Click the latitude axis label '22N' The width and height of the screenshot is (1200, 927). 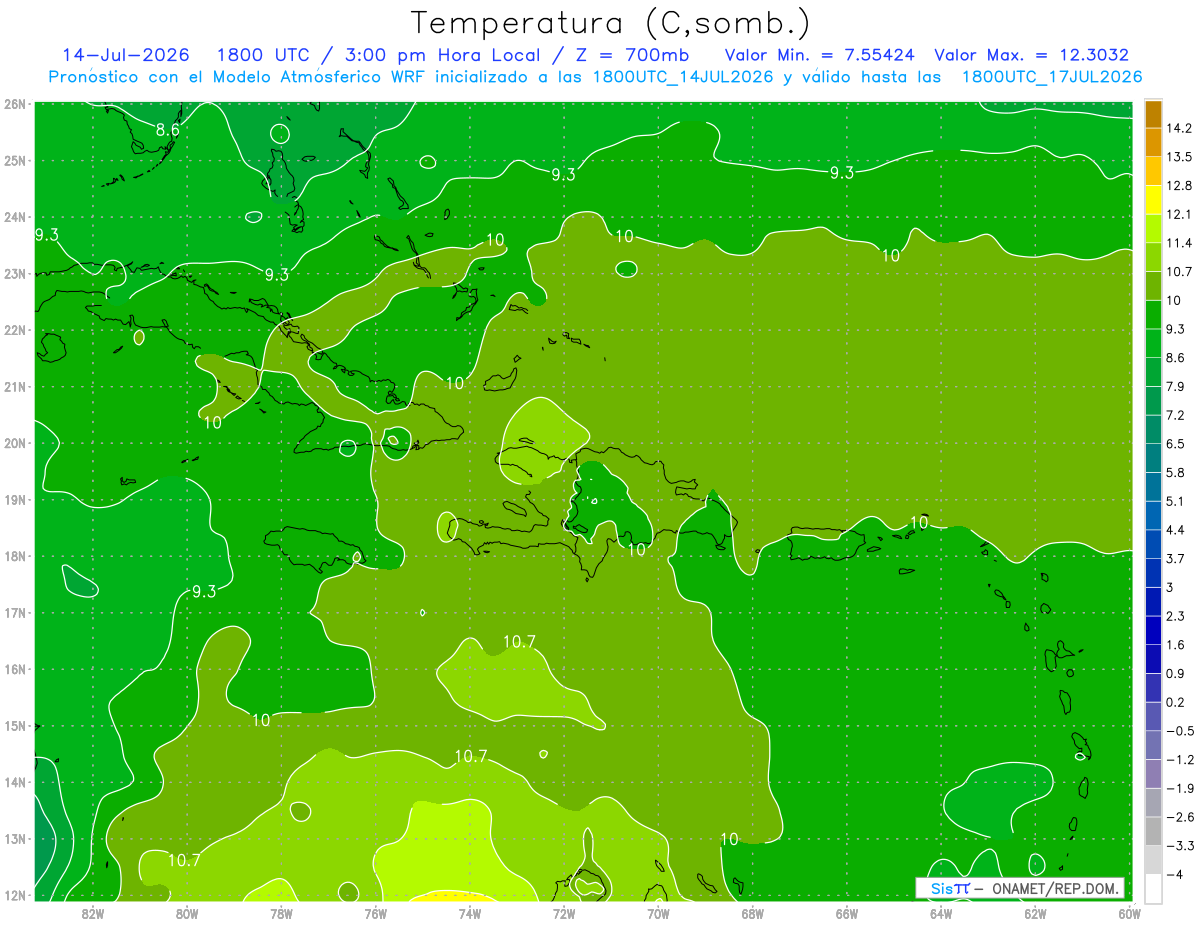coord(15,330)
